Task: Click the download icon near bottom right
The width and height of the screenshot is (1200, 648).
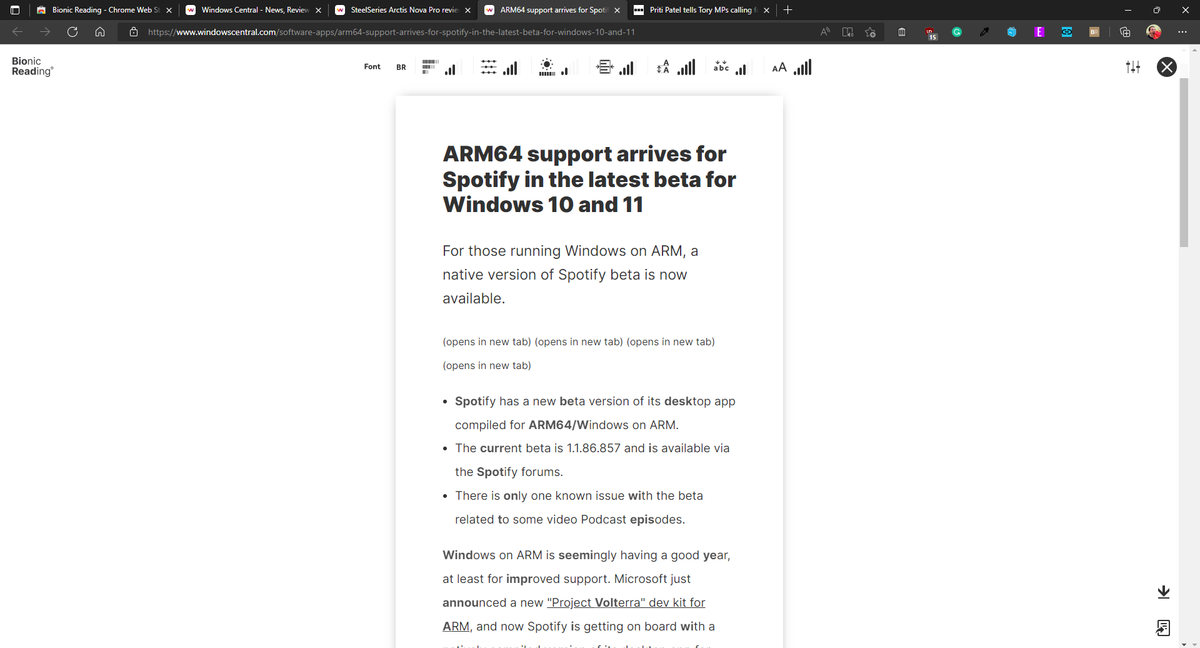Action: (x=1163, y=591)
